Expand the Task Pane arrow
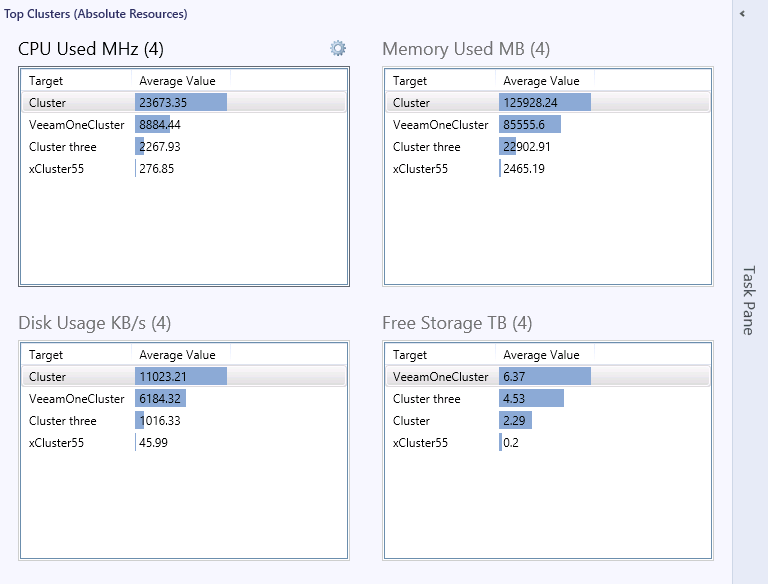This screenshot has width=768, height=584. click(x=742, y=14)
